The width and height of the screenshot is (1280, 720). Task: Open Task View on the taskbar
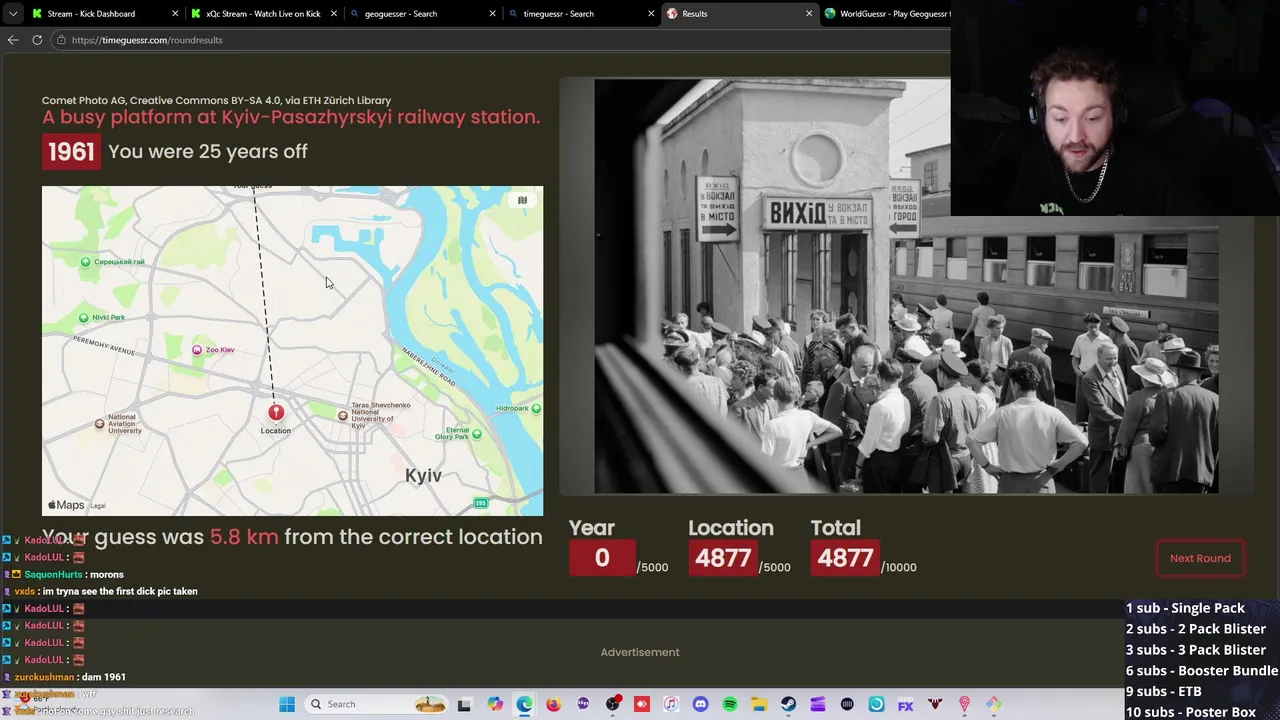[464, 704]
